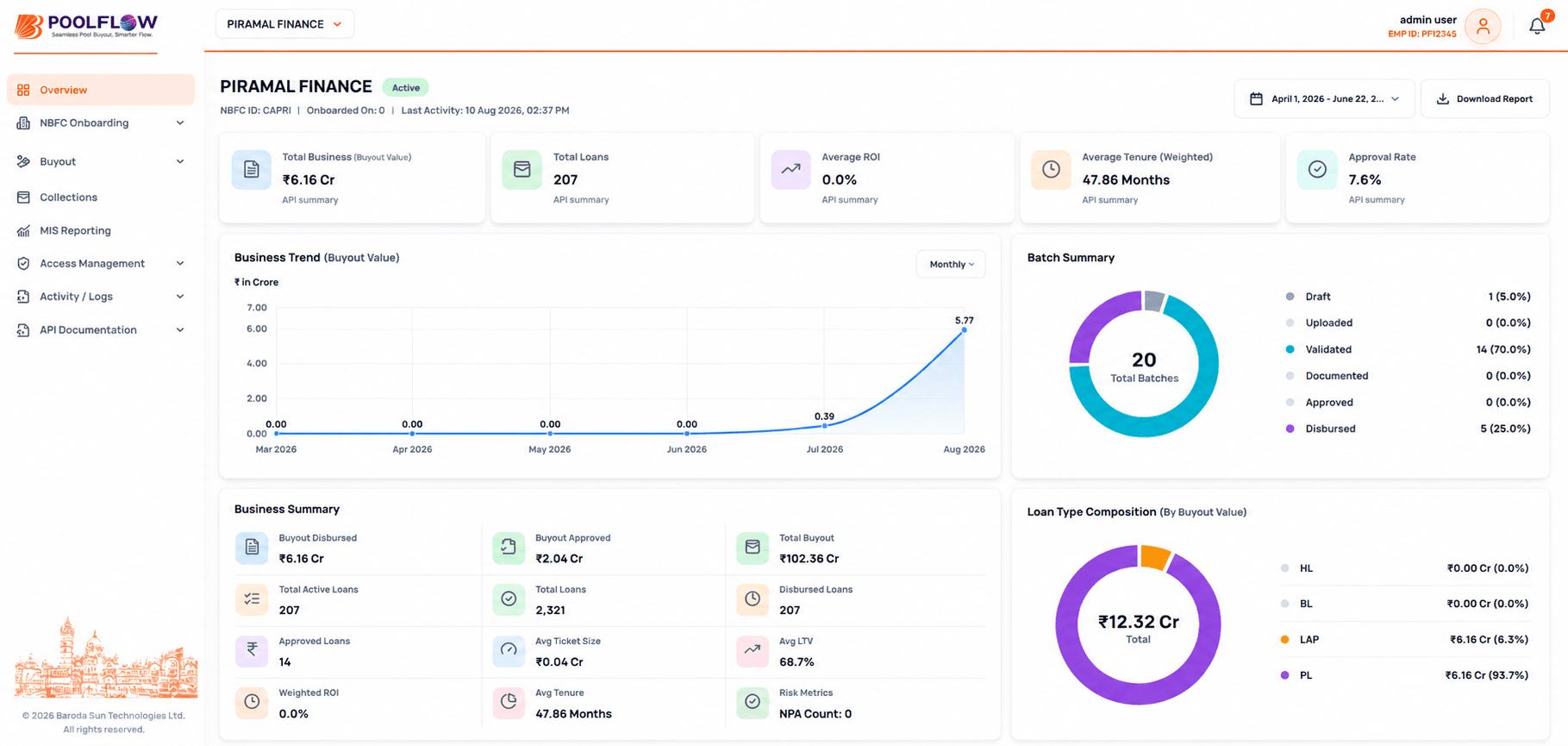Click the Total Buyout icon

click(x=753, y=548)
